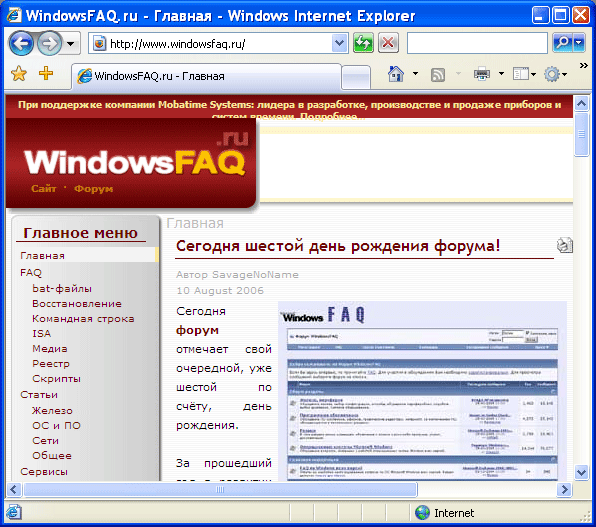Click the horizontal scrollbar thumb
Viewport: 596px width, 527px height.
[x=220, y=489]
